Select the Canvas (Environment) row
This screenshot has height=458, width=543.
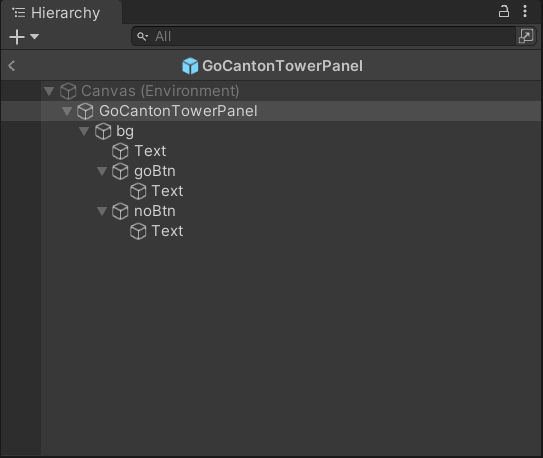(x=271, y=91)
